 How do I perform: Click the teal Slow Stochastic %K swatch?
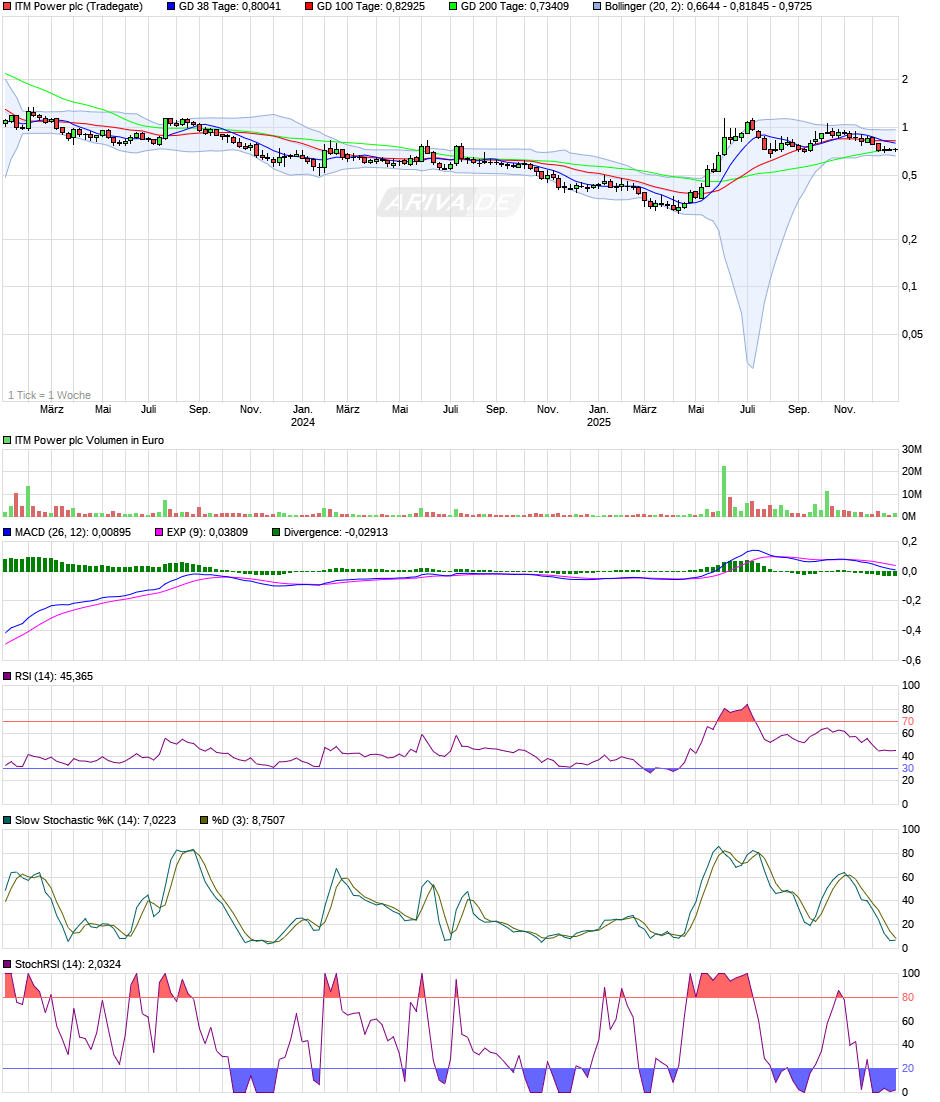pyautogui.click(x=7, y=820)
